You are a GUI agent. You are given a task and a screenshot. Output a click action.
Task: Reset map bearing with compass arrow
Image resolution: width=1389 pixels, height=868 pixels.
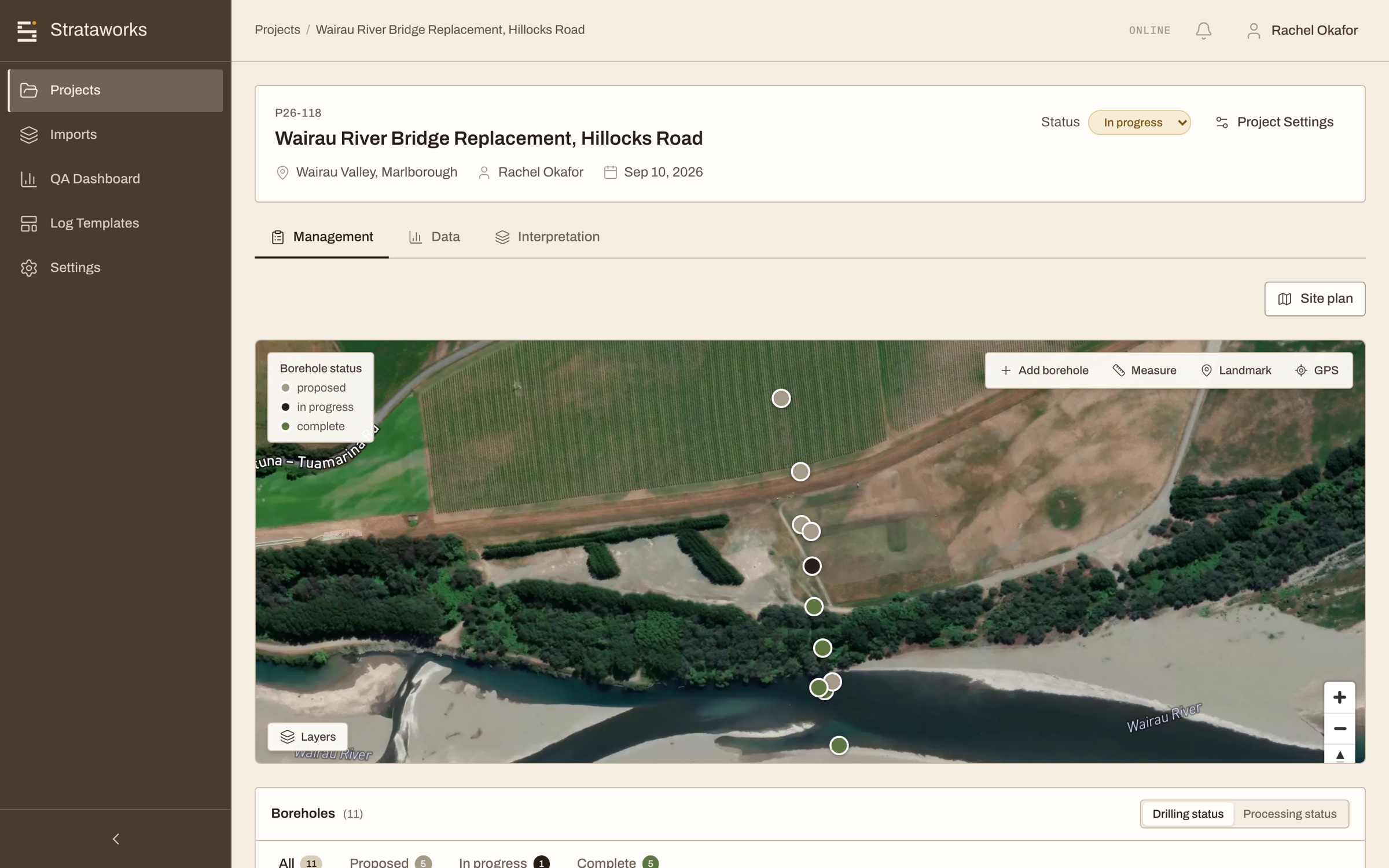click(1339, 755)
